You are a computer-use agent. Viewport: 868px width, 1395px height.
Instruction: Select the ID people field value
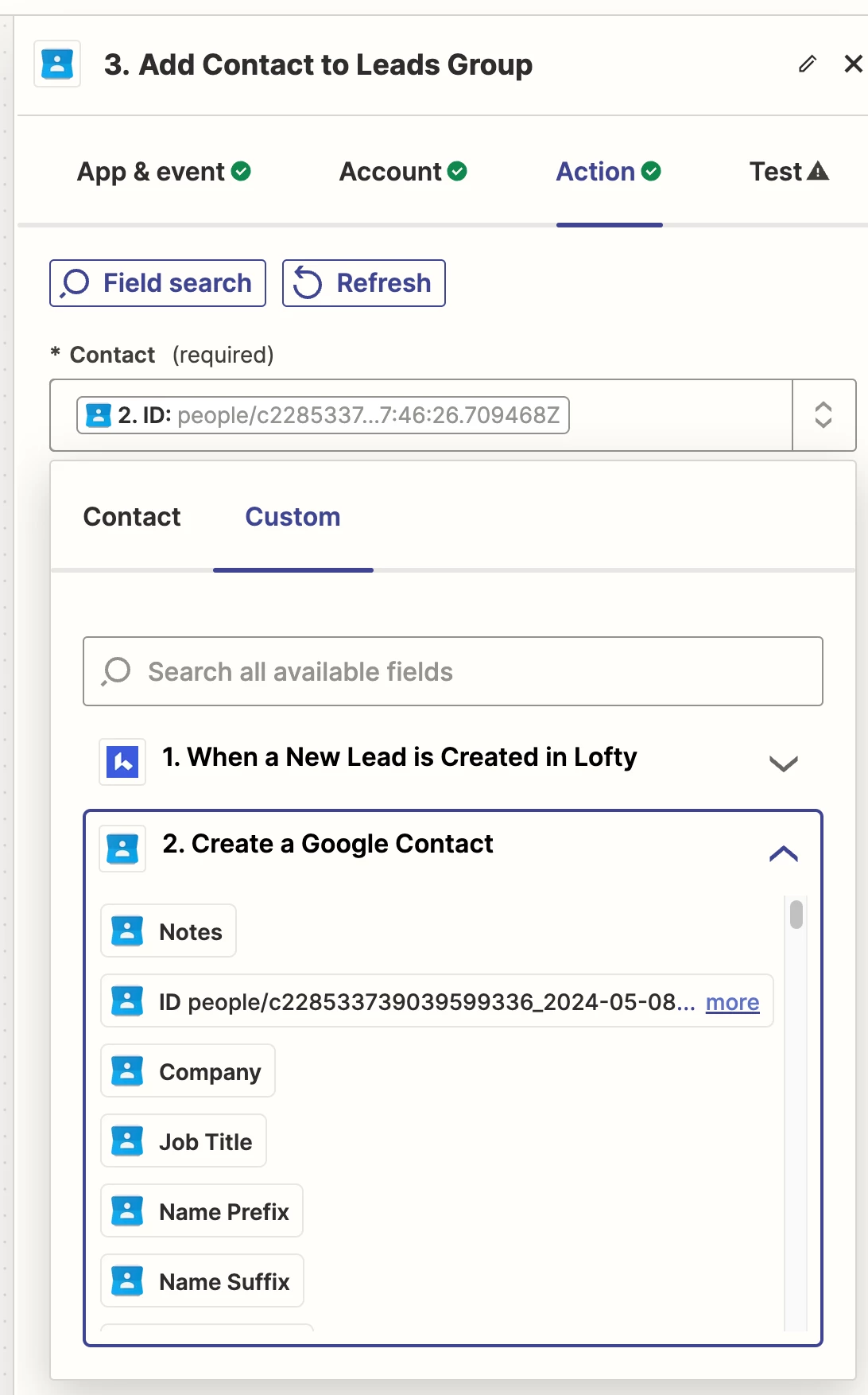pyautogui.click(x=437, y=1001)
